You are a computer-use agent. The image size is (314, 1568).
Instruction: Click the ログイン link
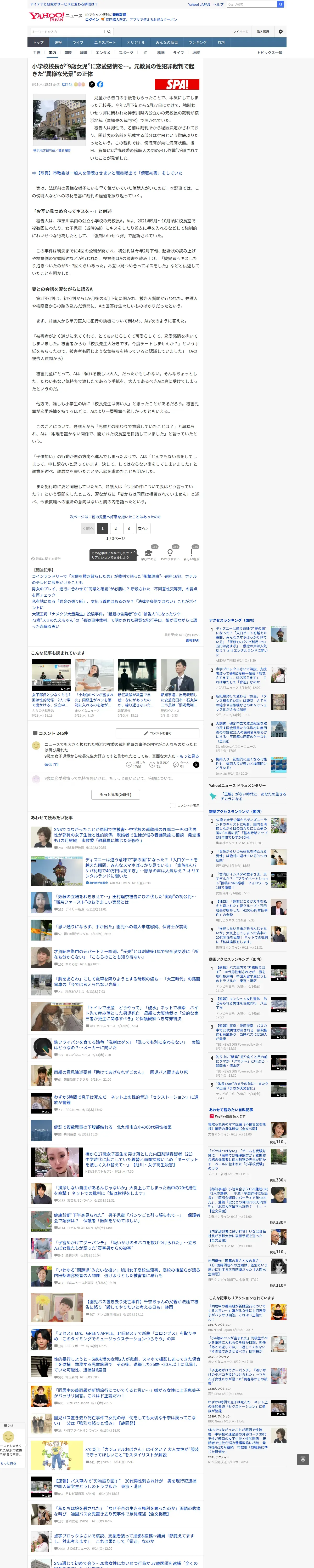(92, 20)
